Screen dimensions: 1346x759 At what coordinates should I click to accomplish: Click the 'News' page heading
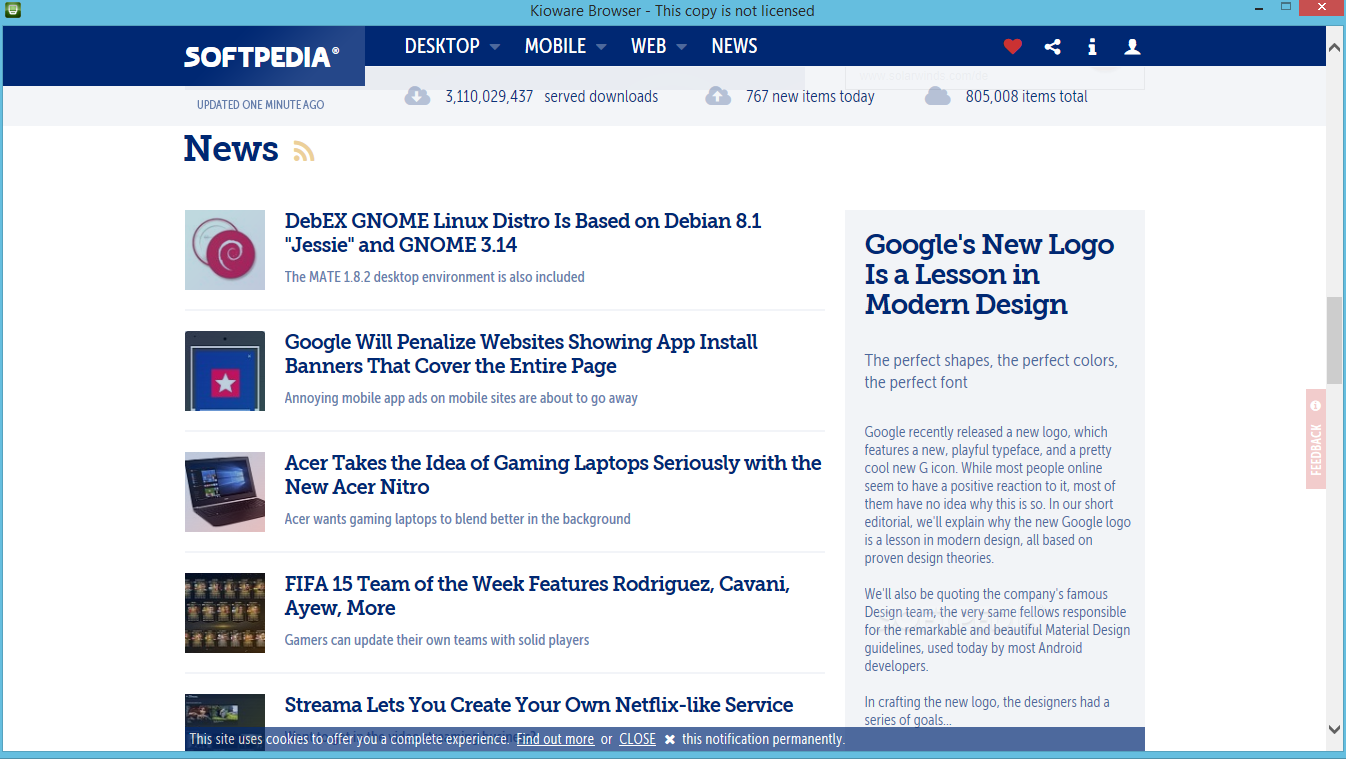point(231,148)
